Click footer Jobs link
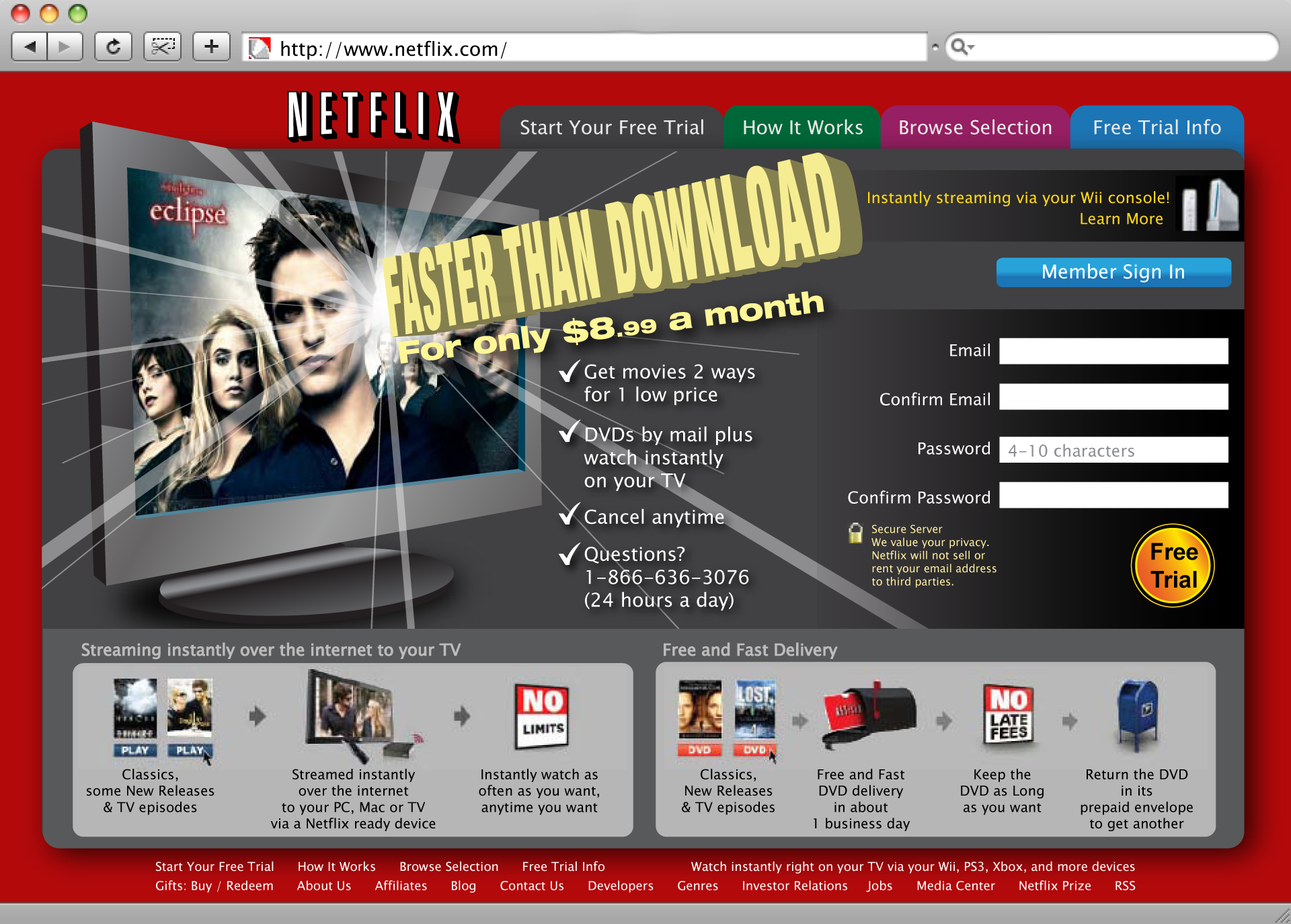The image size is (1291, 924). pyautogui.click(x=879, y=886)
